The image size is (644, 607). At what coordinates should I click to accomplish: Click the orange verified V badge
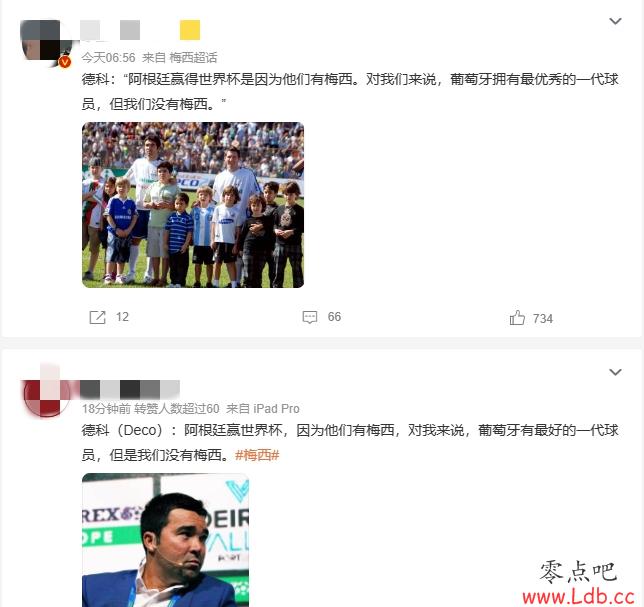[x=64, y=62]
